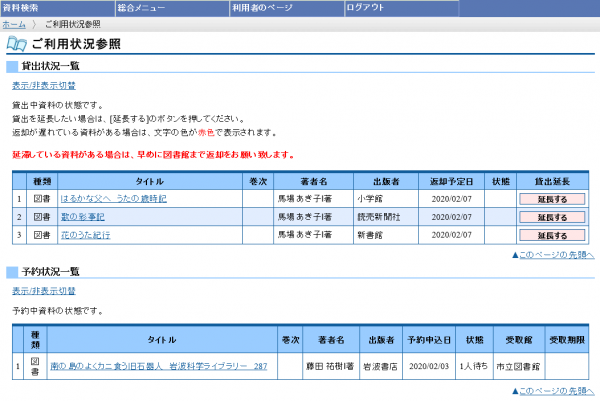This screenshot has height=401, width=600.
Task: Open reserved title 南の島のよくカニ食う旧石器人
Action: click(x=157, y=367)
